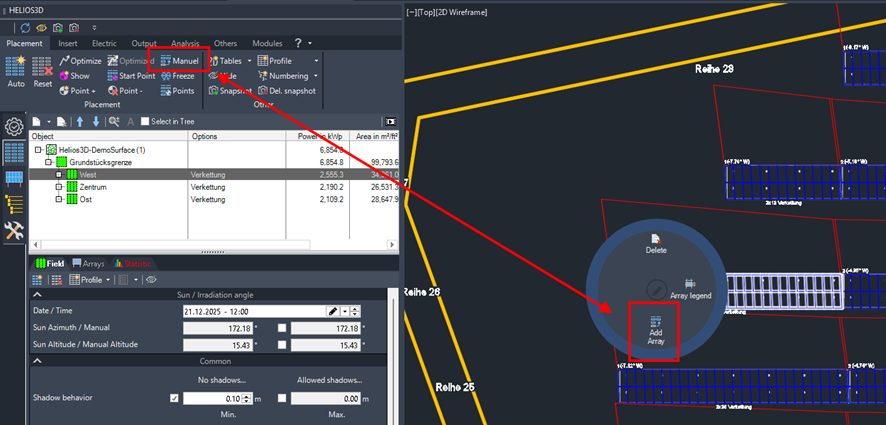Click the Optimize tool
This screenshot has width=886, height=425.
pyautogui.click(x=80, y=60)
